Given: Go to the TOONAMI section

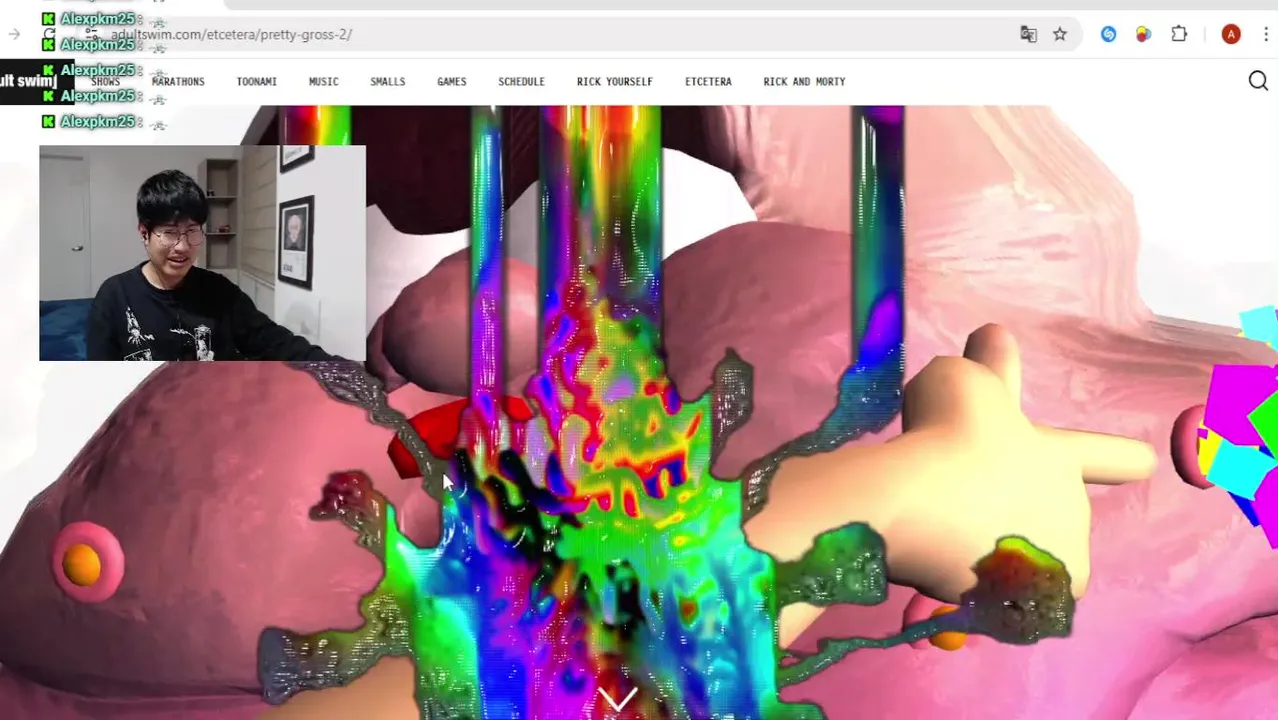Looking at the screenshot, I should click(x=257, y=82).
